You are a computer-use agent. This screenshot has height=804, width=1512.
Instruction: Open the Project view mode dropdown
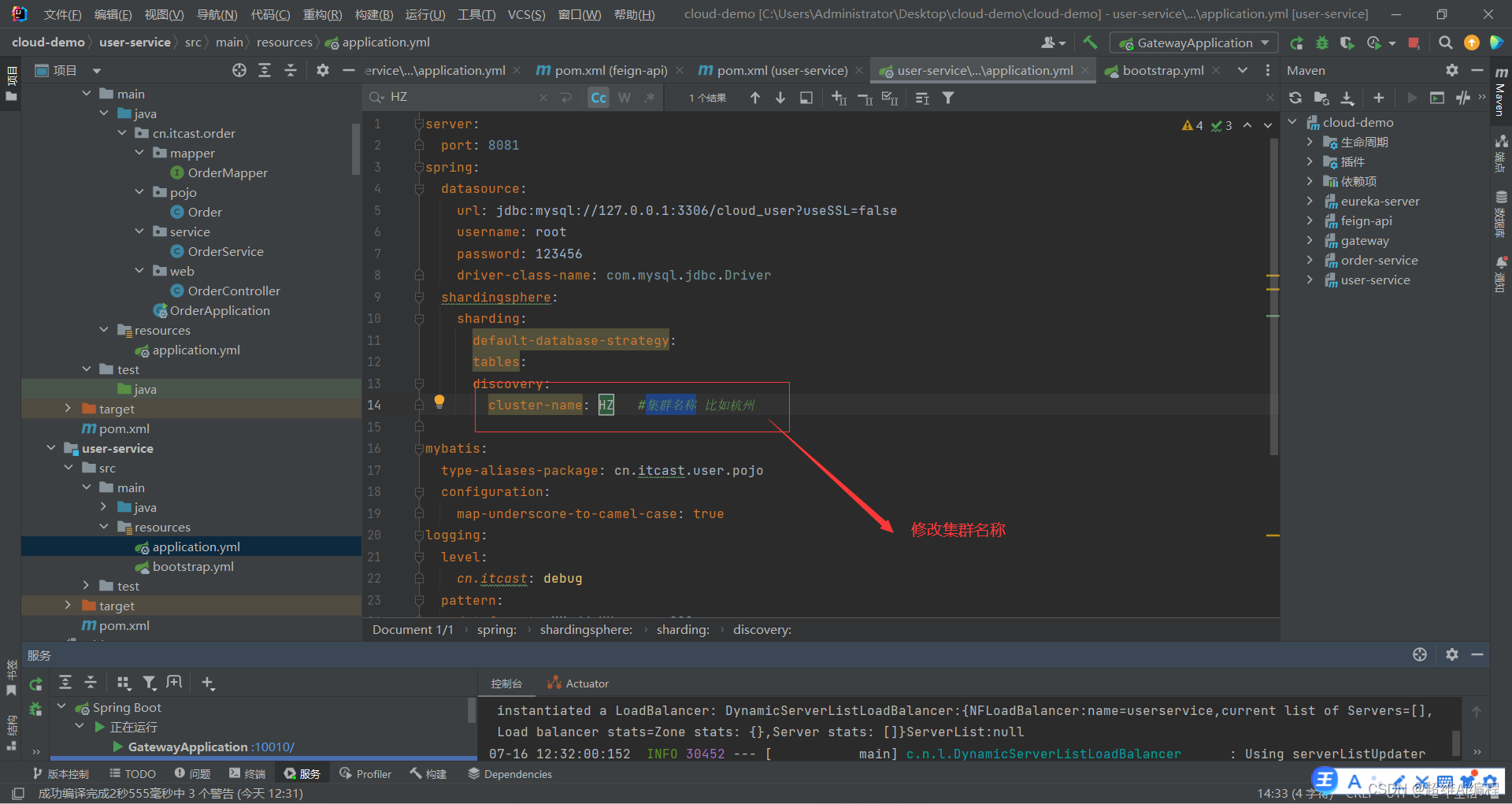tap(97, 70)
